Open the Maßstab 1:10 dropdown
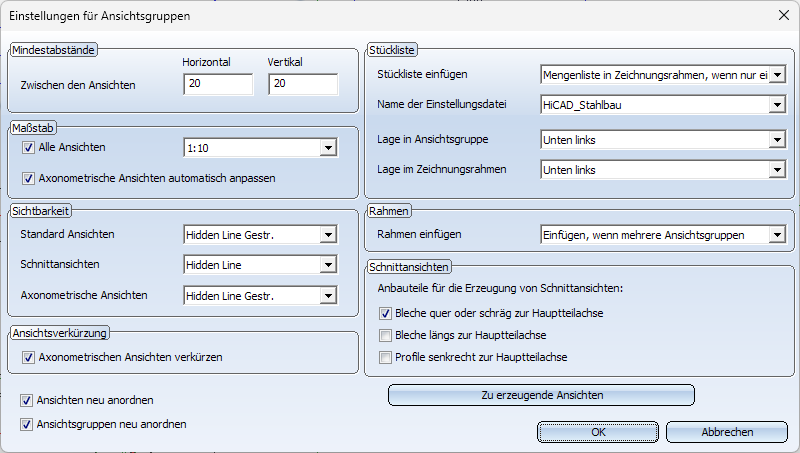The image size is (800, 453). (x=328, y=148)
